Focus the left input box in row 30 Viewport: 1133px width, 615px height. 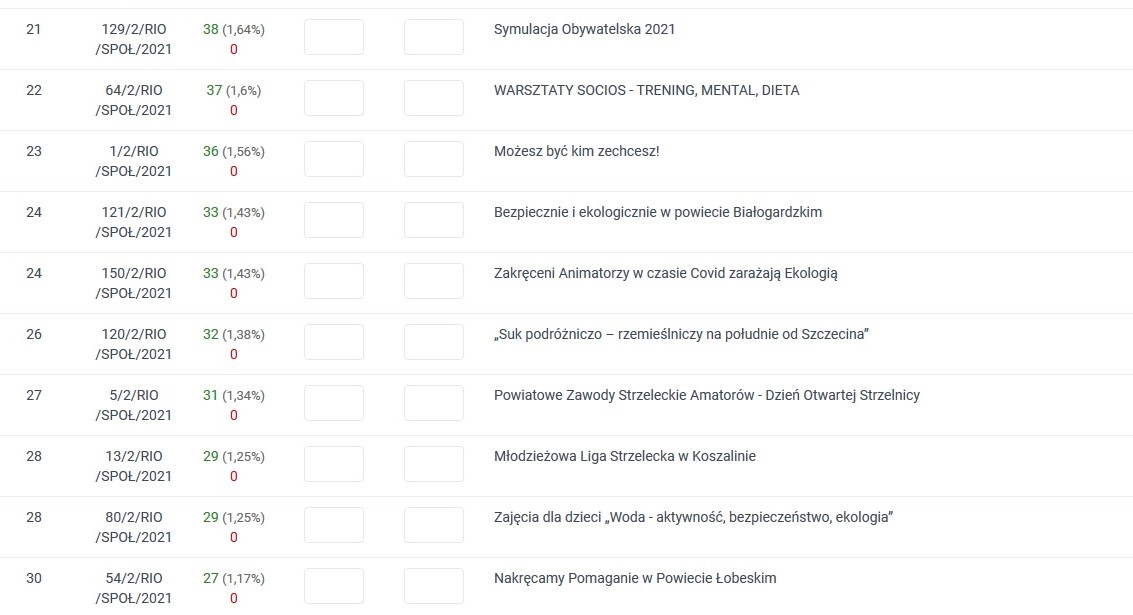tap(334, 586)
